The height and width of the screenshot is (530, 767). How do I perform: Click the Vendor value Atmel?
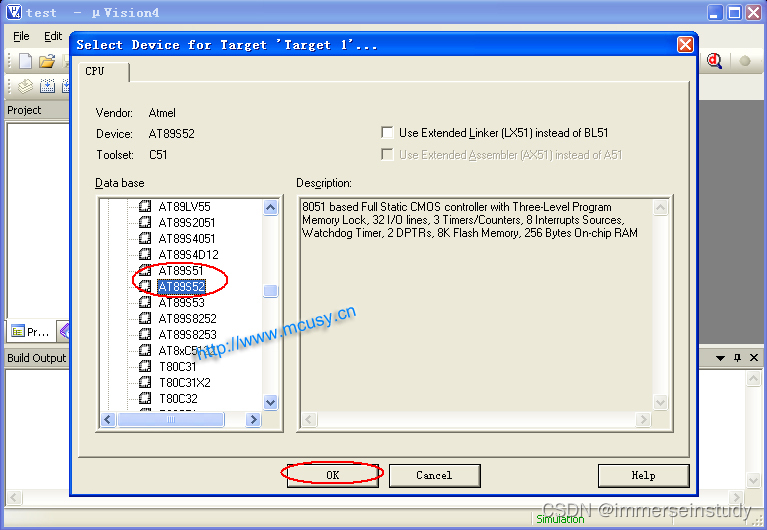162,113
